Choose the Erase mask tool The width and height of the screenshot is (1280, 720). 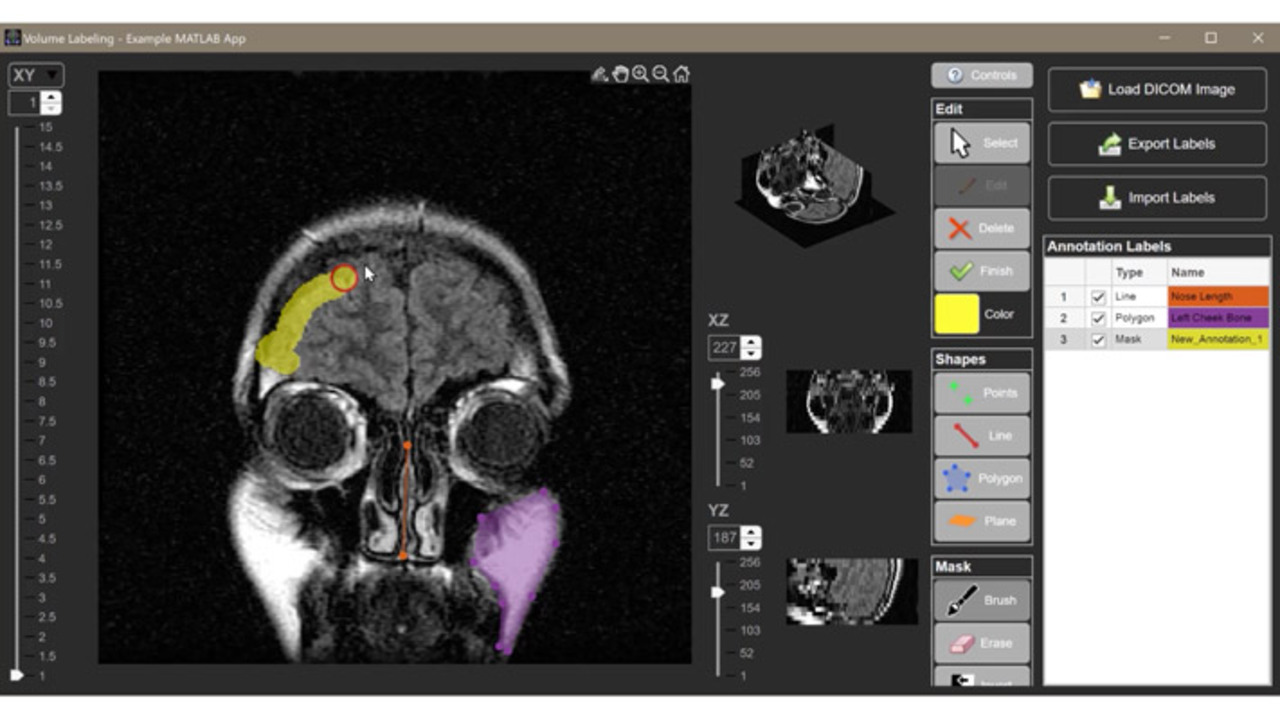coord(981,643)
